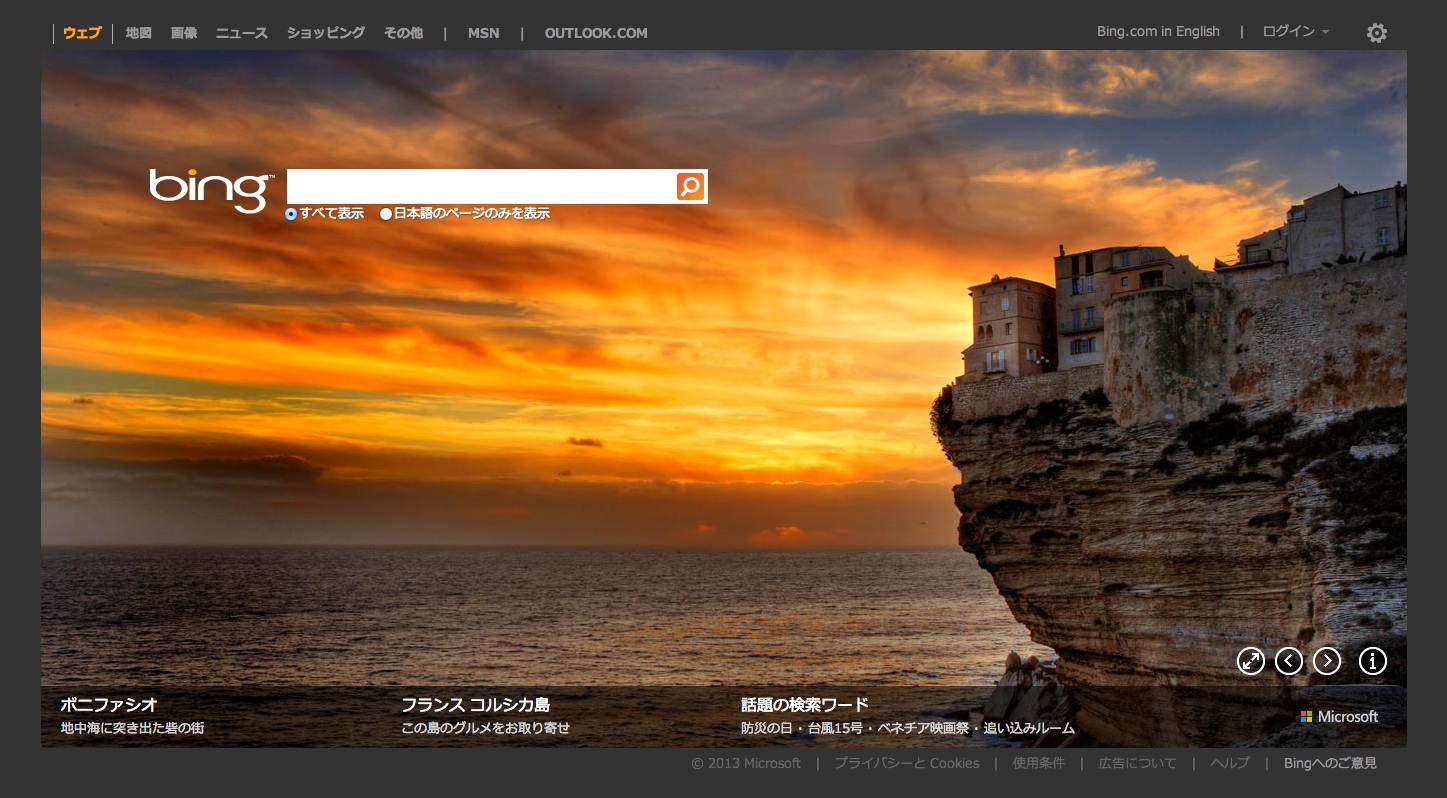1447x798 pixels.
Task: Expand the ログイン dropdown
Action: 1295,32
